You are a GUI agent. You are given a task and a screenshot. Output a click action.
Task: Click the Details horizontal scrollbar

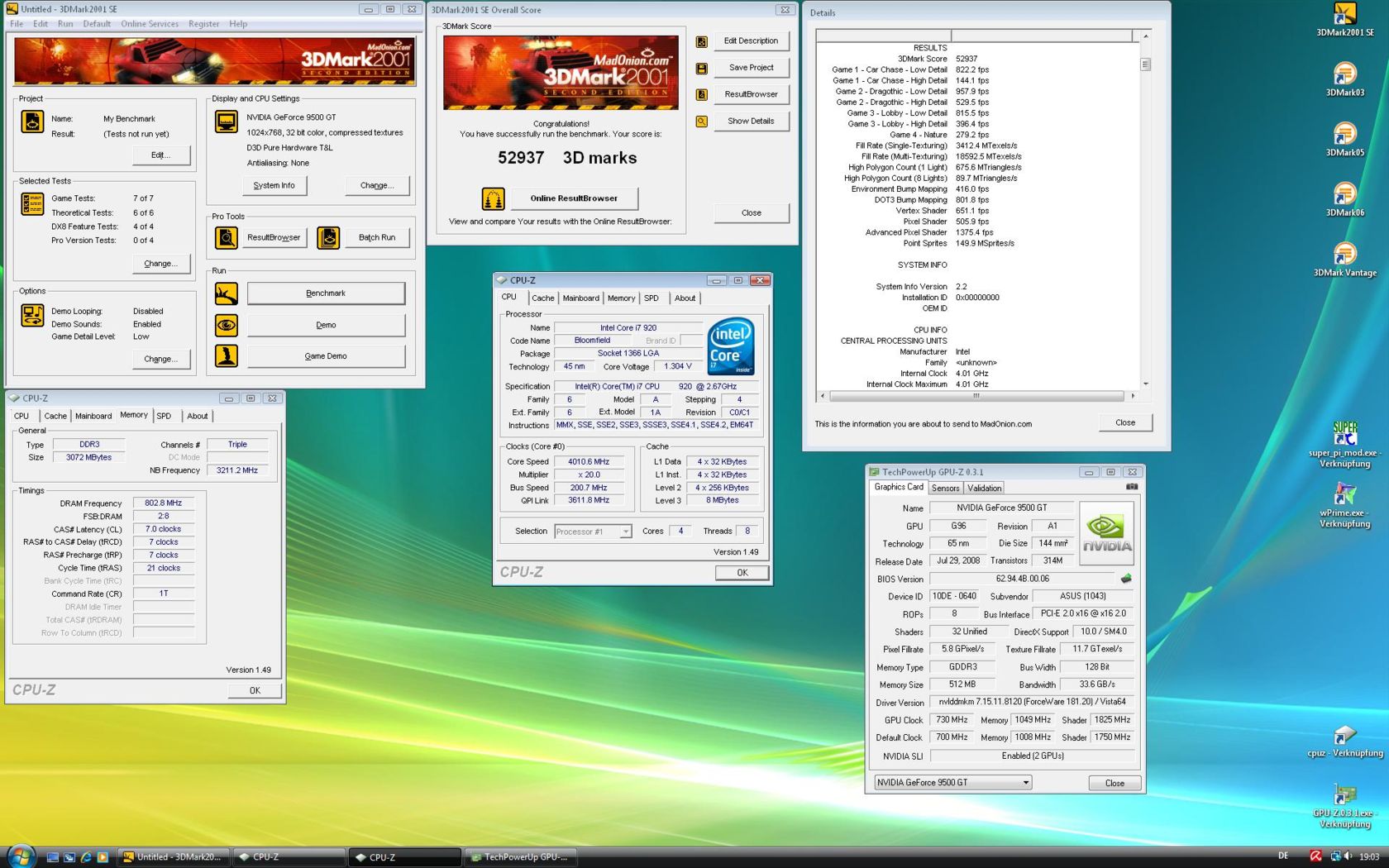pos(976,396)
